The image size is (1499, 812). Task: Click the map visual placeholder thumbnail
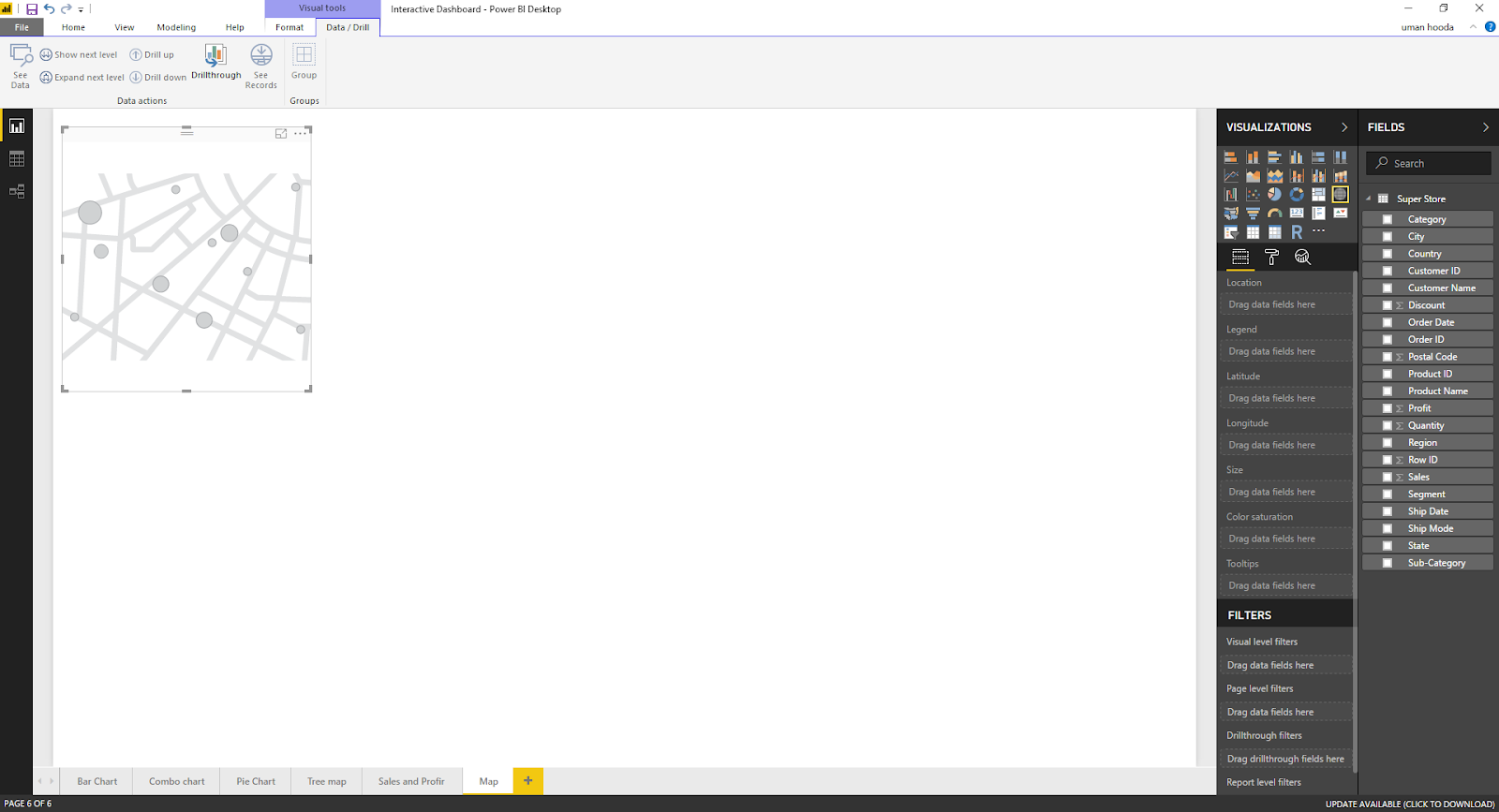[186, 267]
